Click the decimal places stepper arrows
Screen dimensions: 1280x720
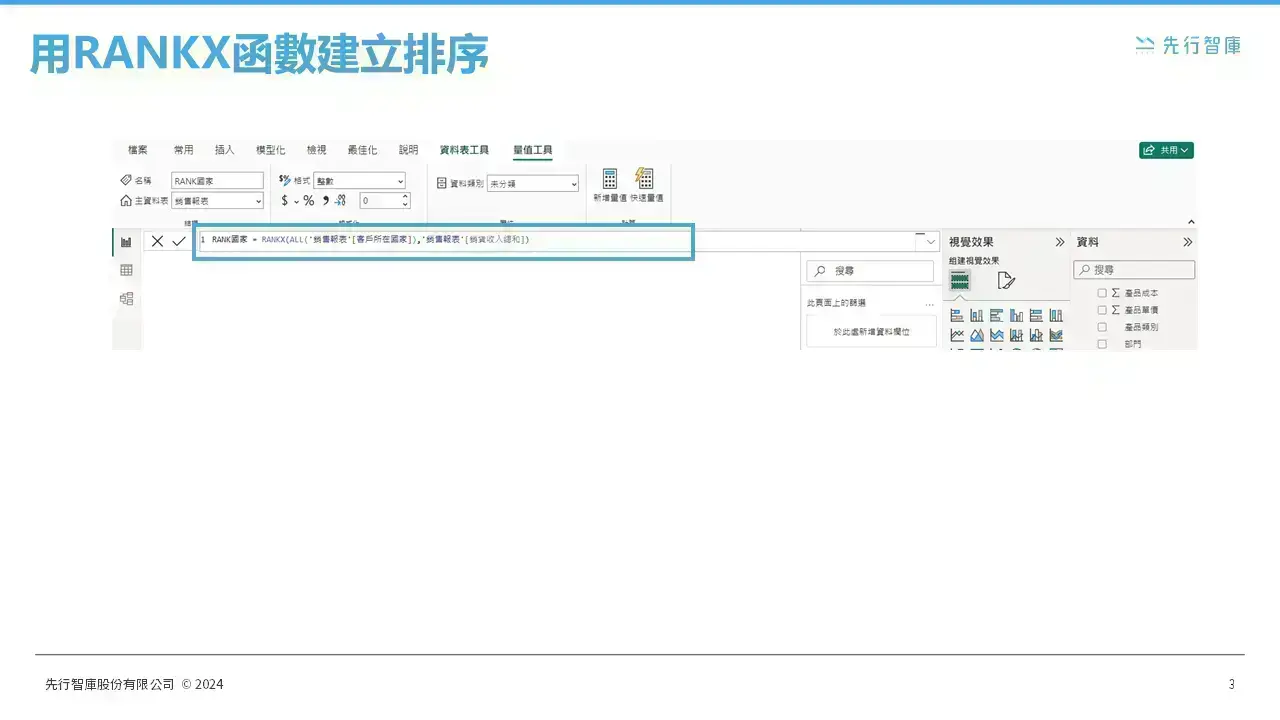tap(405, 201)
